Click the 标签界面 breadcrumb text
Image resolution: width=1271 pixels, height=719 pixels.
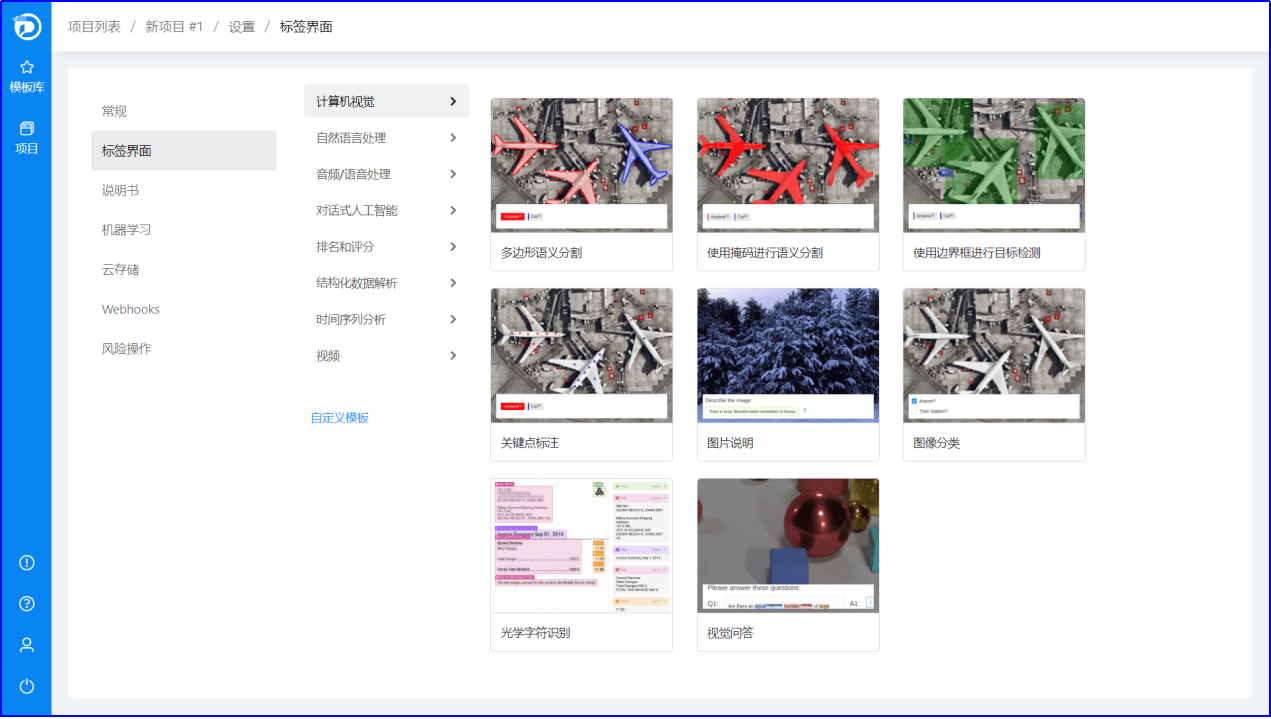(x=306, y=27)
